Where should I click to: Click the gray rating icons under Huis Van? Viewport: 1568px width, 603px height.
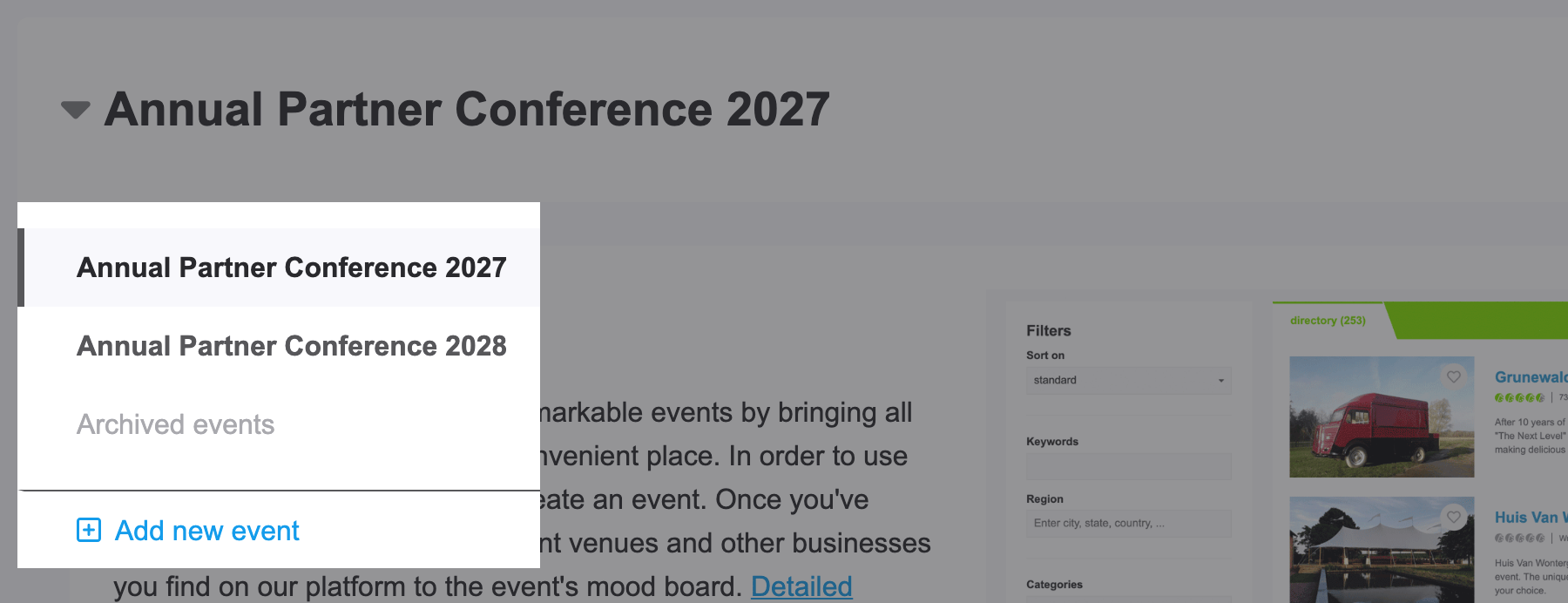click(1519, 538)
